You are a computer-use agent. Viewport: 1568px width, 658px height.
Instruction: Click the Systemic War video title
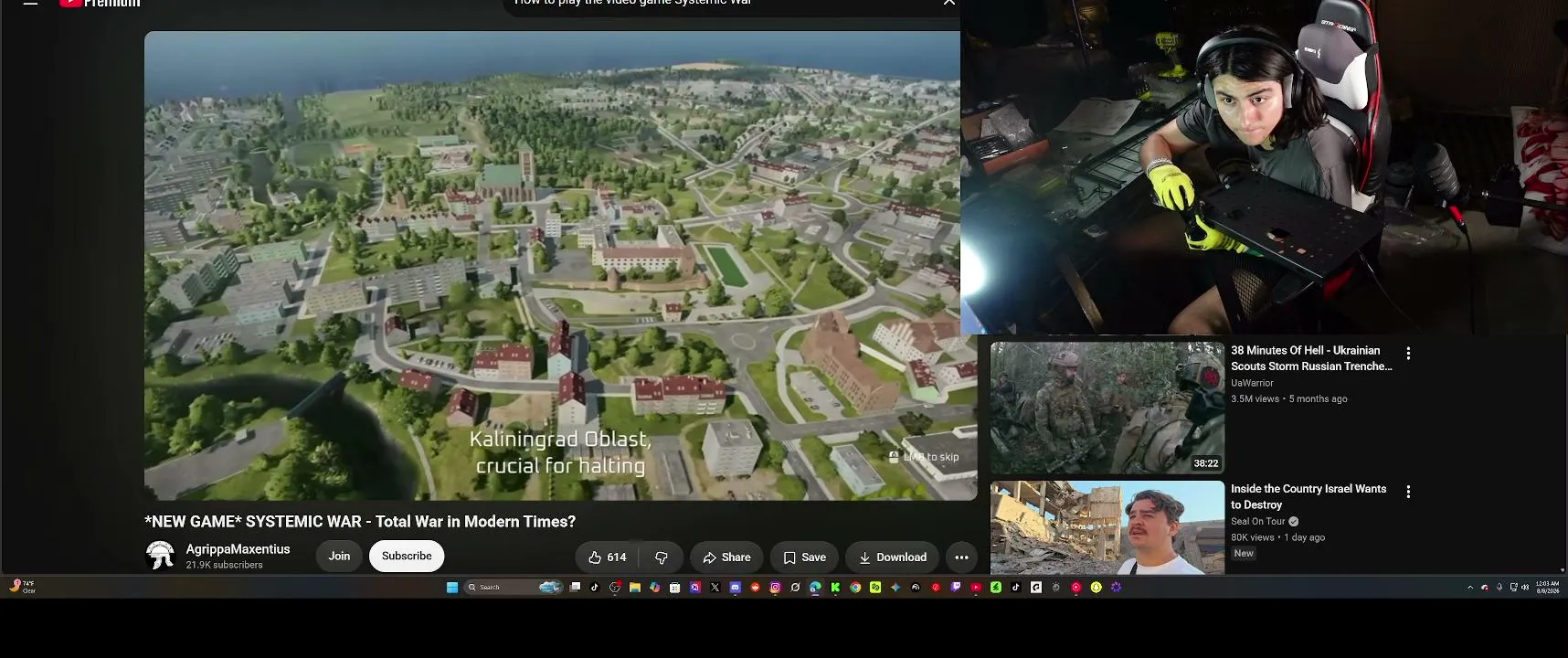pos(360,521)
